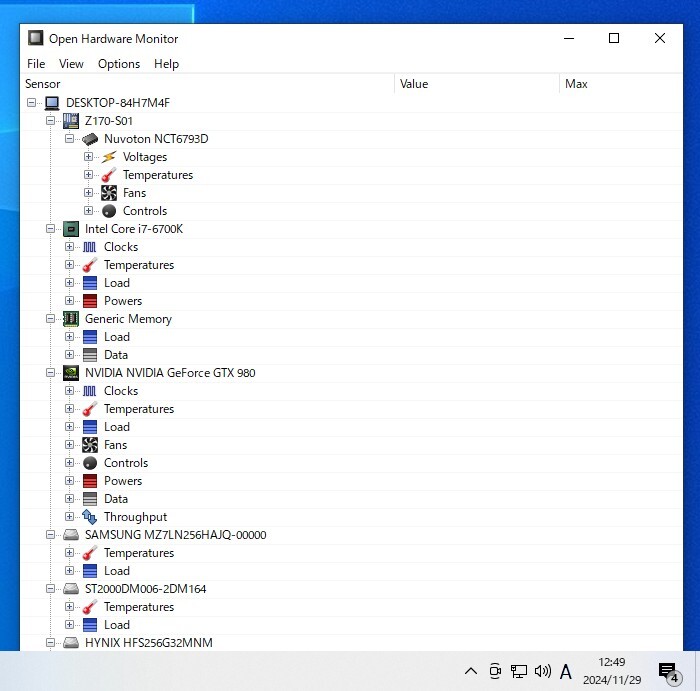Open the View menu
Viewport: 700px width, 691px height.
click(x=71, y=64)
